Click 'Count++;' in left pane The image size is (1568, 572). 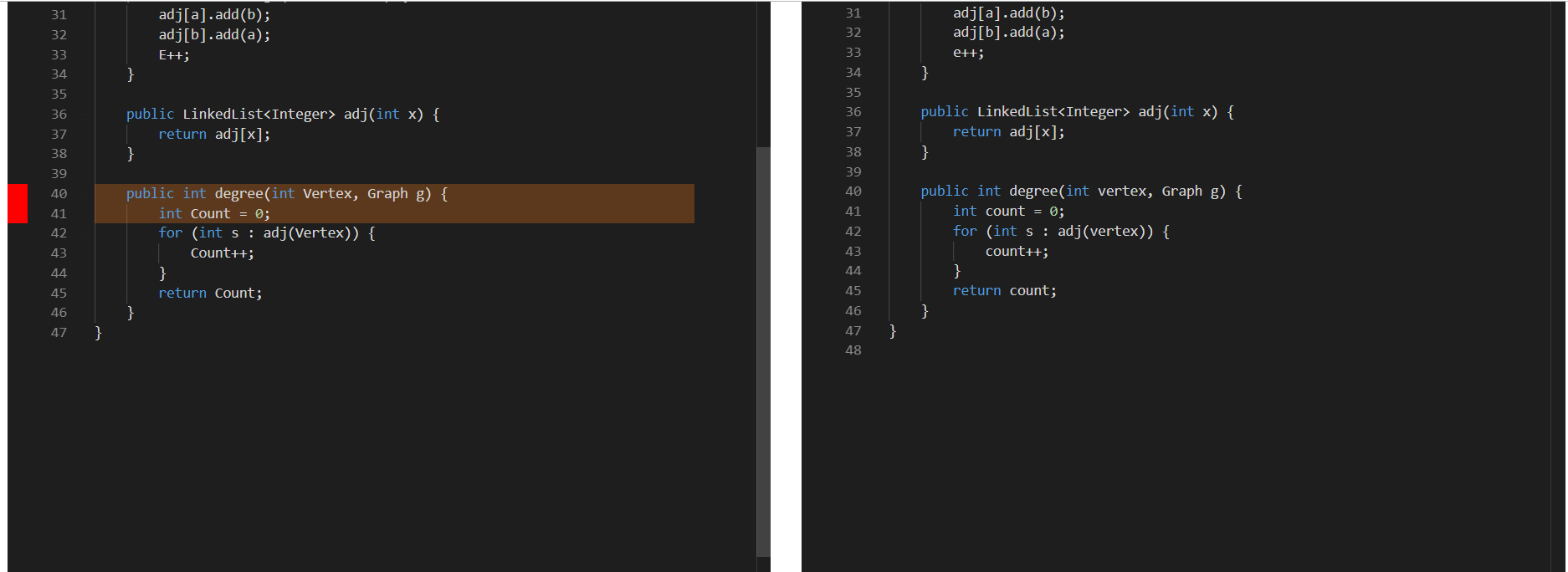(222, 253)
